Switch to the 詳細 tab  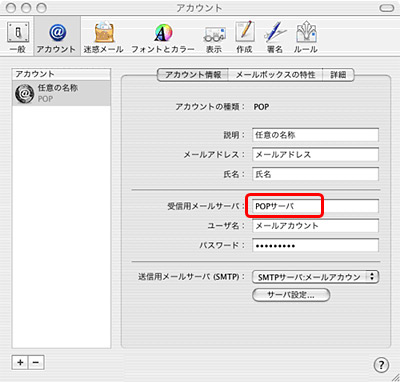pyautogui.click(x=338, y=75)
